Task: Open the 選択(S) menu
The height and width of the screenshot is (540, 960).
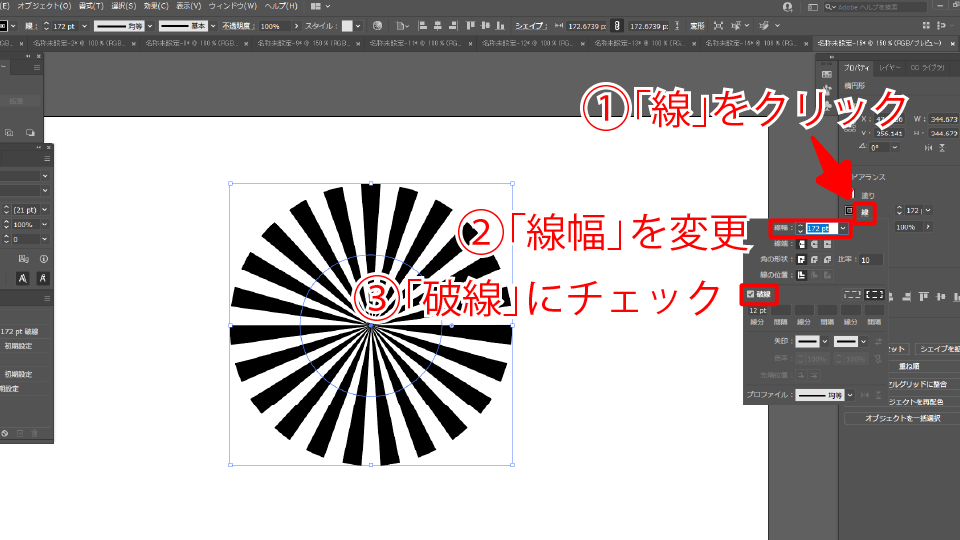Action: pyautogui.click(x=124, y=6)
